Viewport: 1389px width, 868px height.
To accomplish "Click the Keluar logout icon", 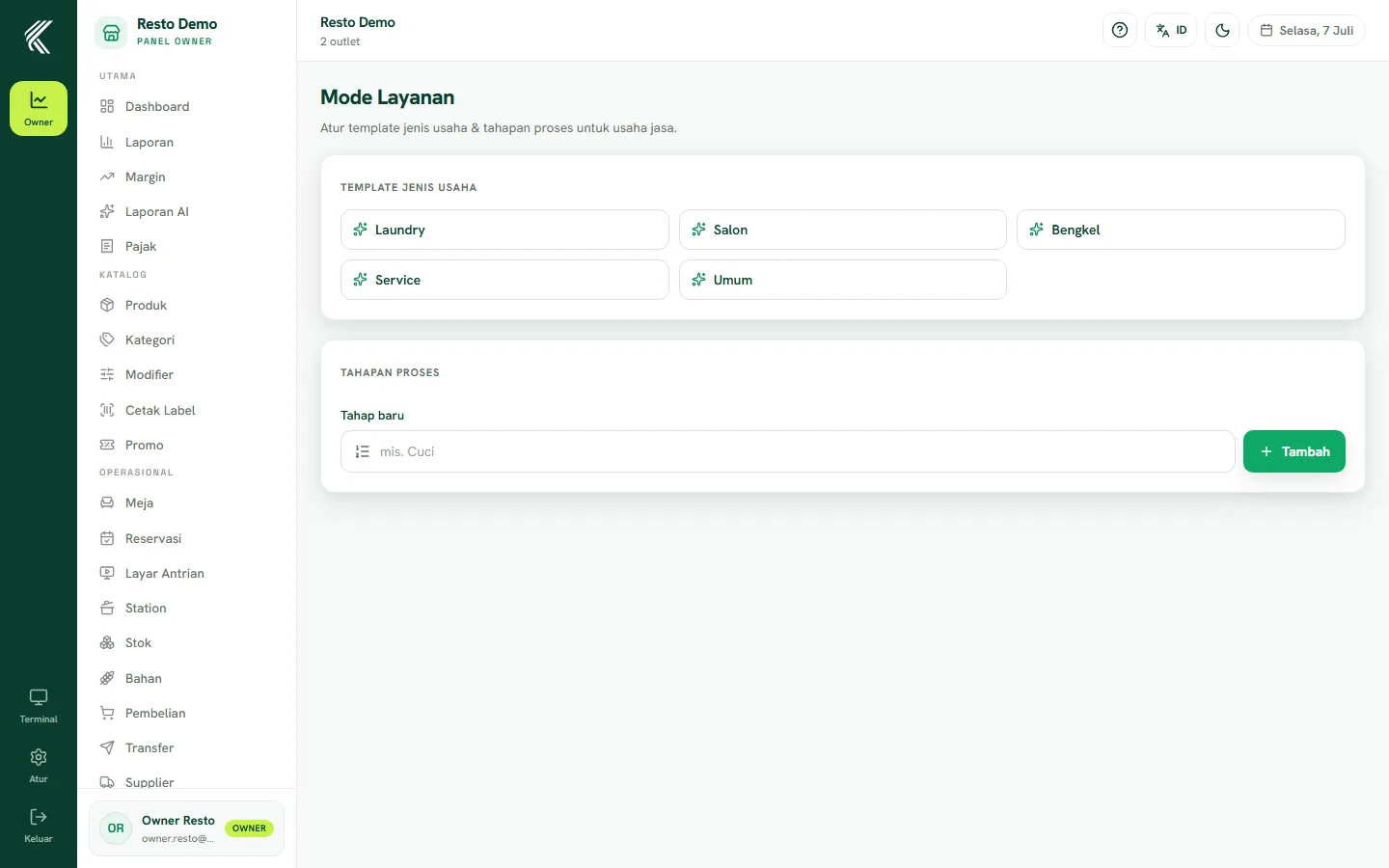I will pyautogui.click(x=39, y=826).
